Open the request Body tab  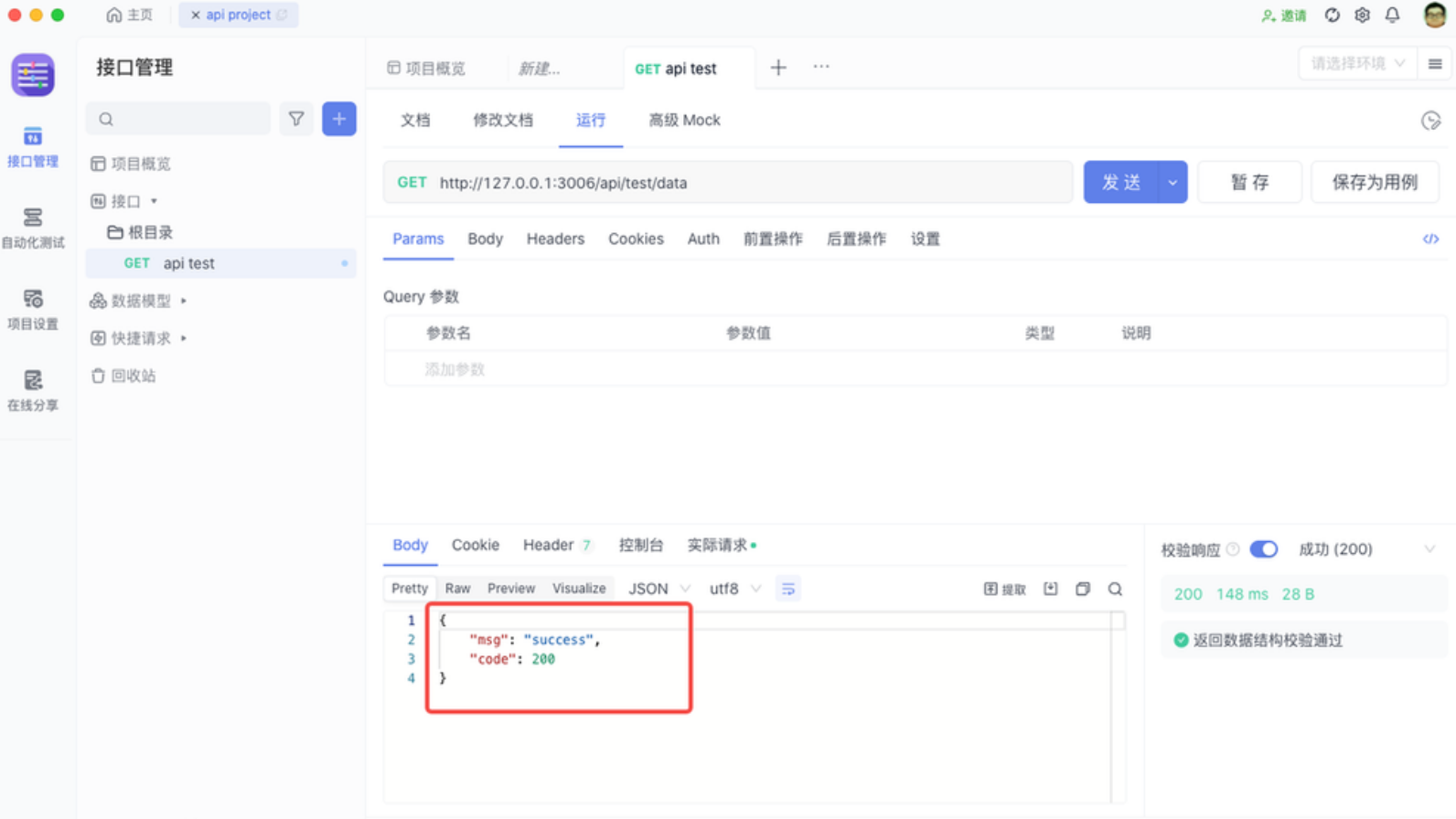pyautogui.click(x=485, y=239)
